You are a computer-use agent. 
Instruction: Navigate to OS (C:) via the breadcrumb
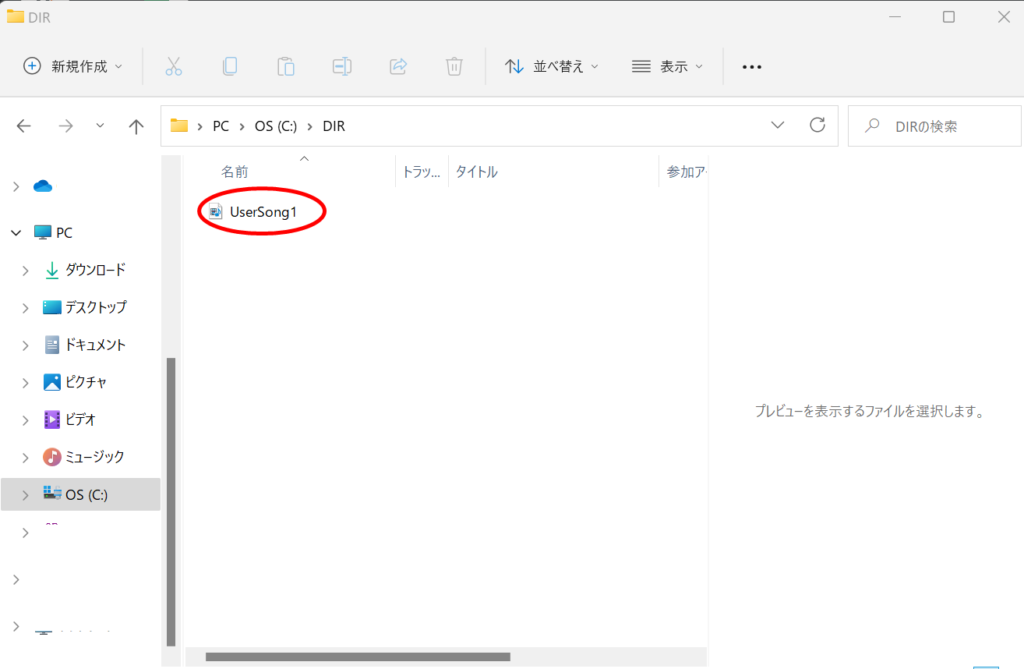tap(275, 125)
